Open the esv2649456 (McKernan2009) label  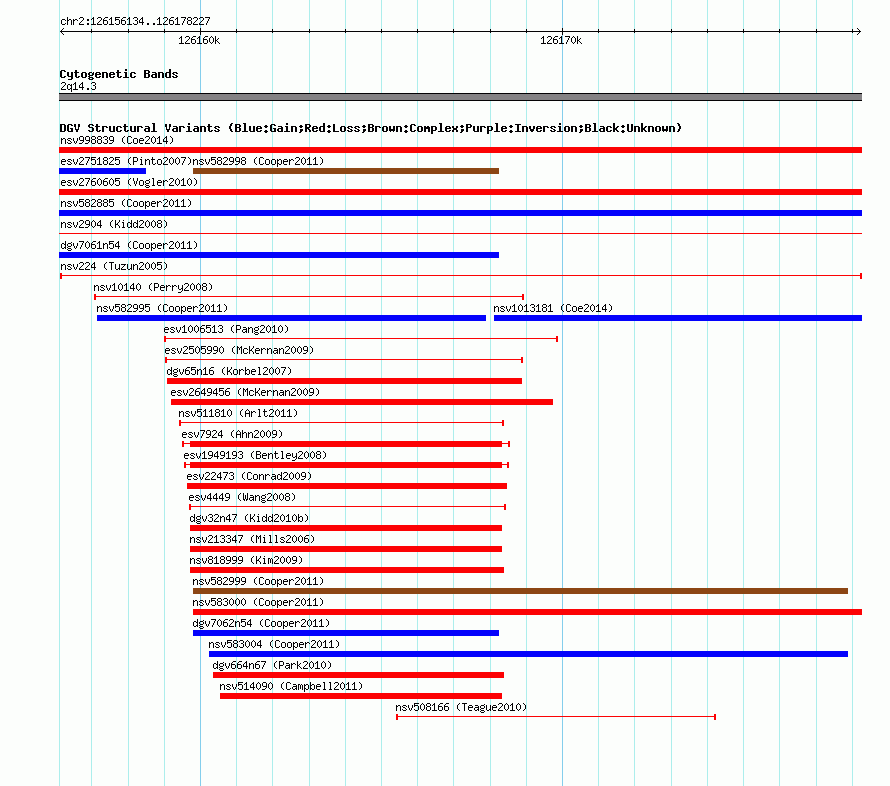coord(245,392)
